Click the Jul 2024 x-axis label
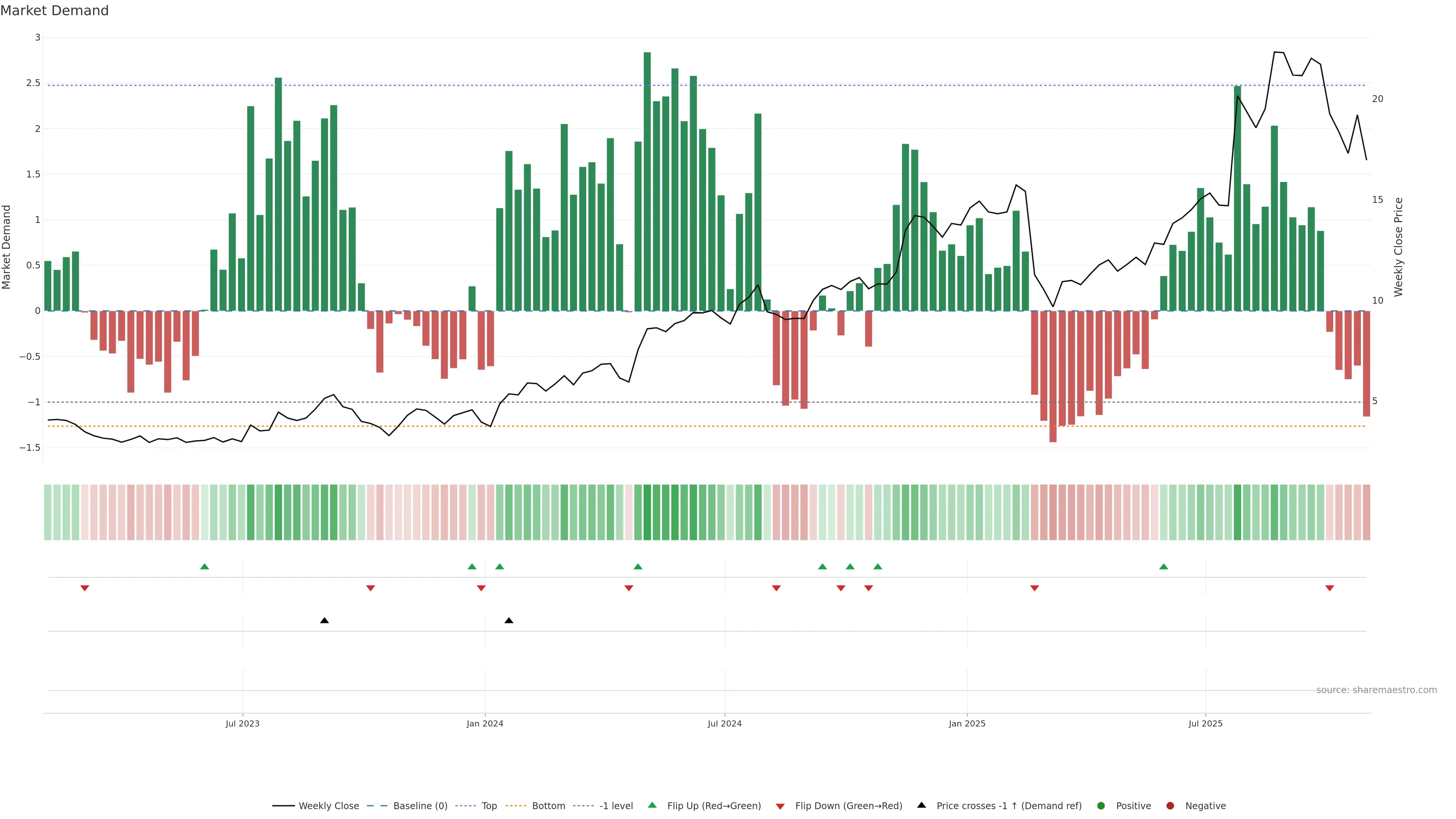This screenshot has height=819, width=1456. point(725,723)
